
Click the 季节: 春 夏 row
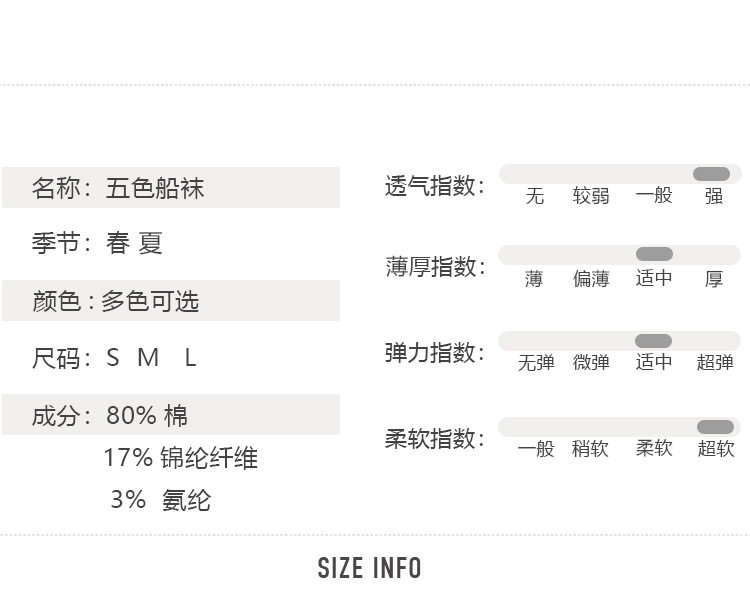coord(98,243)
